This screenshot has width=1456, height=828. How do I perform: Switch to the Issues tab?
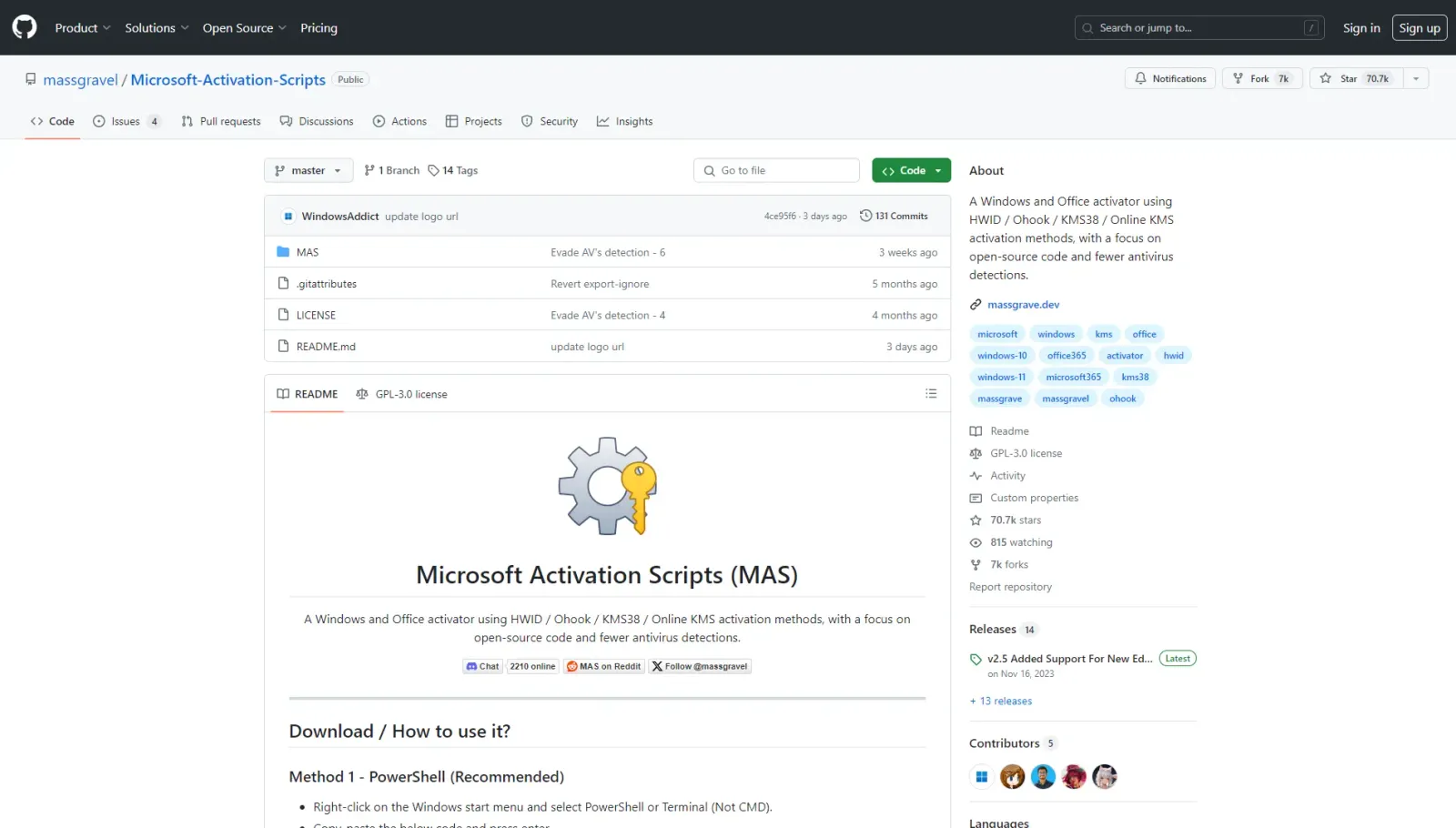[126, 121]
